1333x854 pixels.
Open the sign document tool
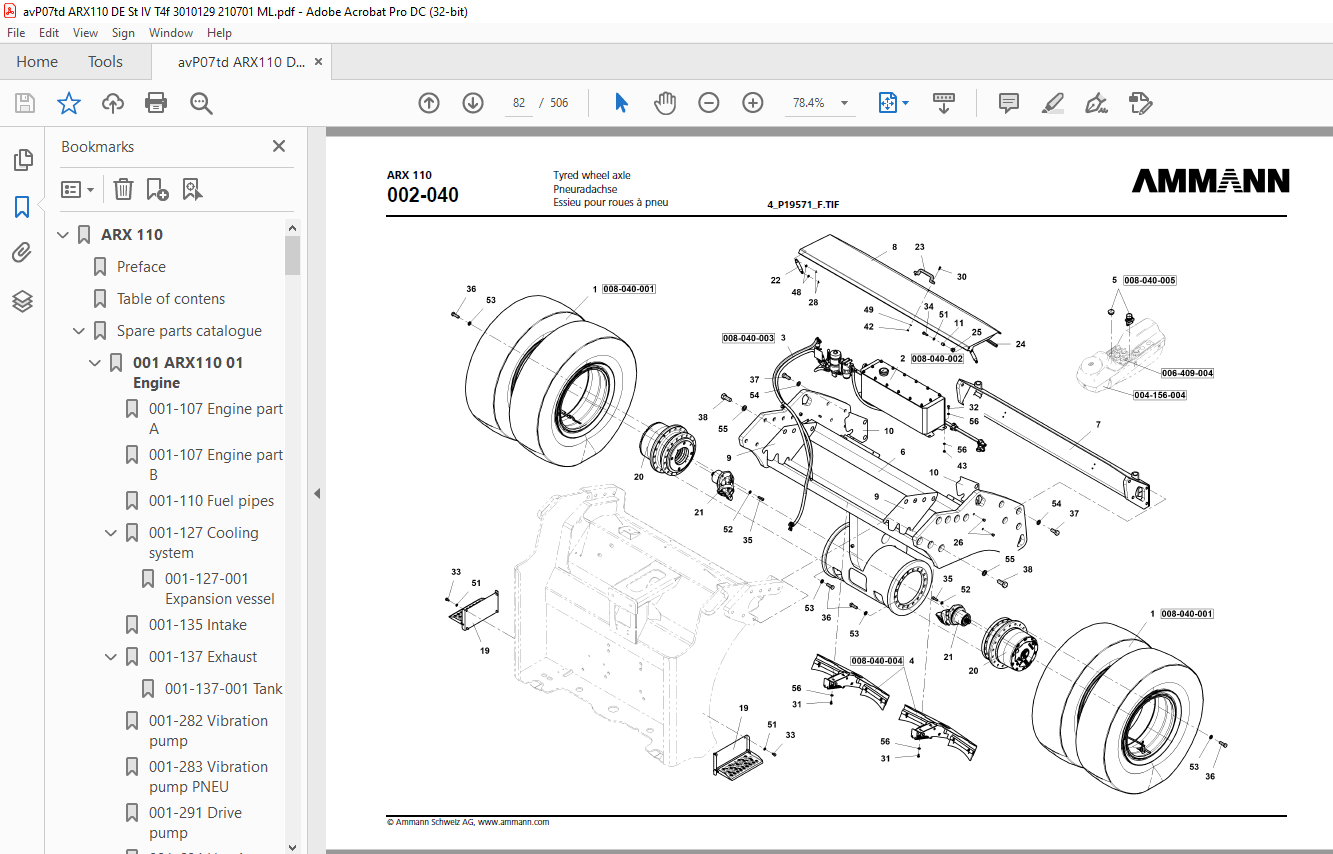point(1096,103)
